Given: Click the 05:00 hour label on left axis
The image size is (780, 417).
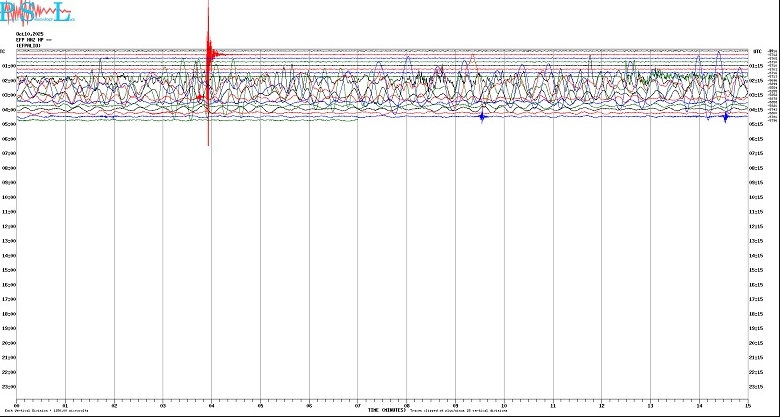Looking at the screenshot, I should [8, 124].
